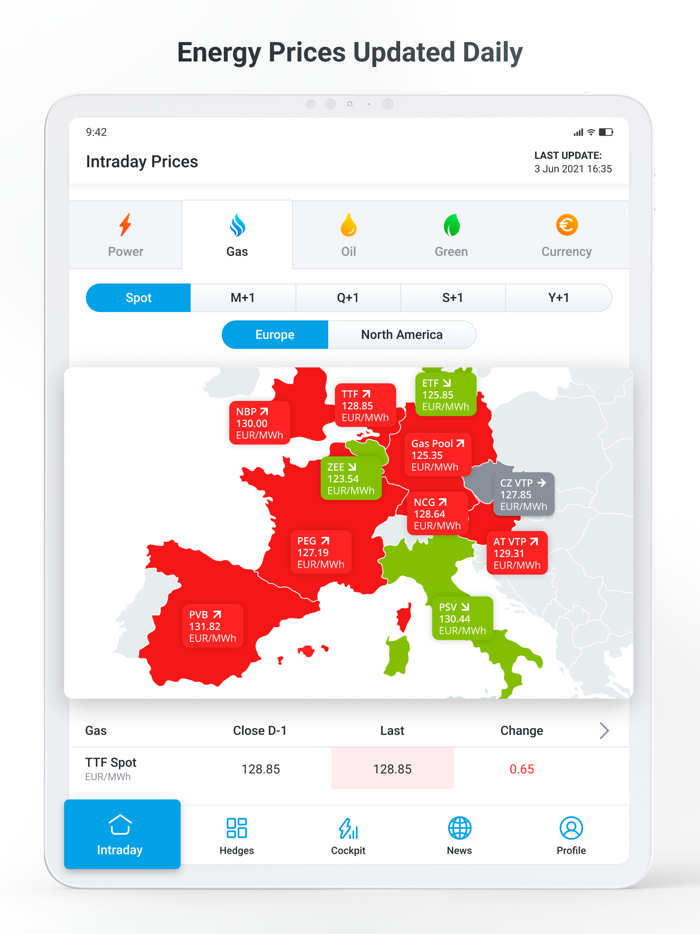Return to Intraday home screen
Image resolution: width=700 pixels, height=934 pixels.
122,834
